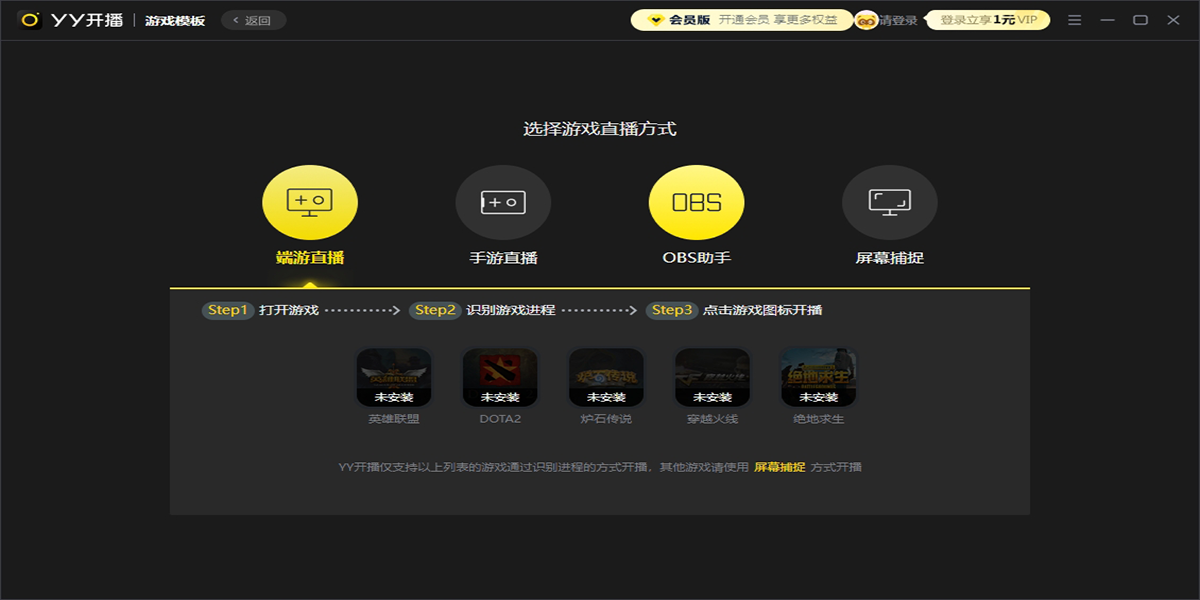Click the DOTA2 game thumbnail

pos(500,377)
